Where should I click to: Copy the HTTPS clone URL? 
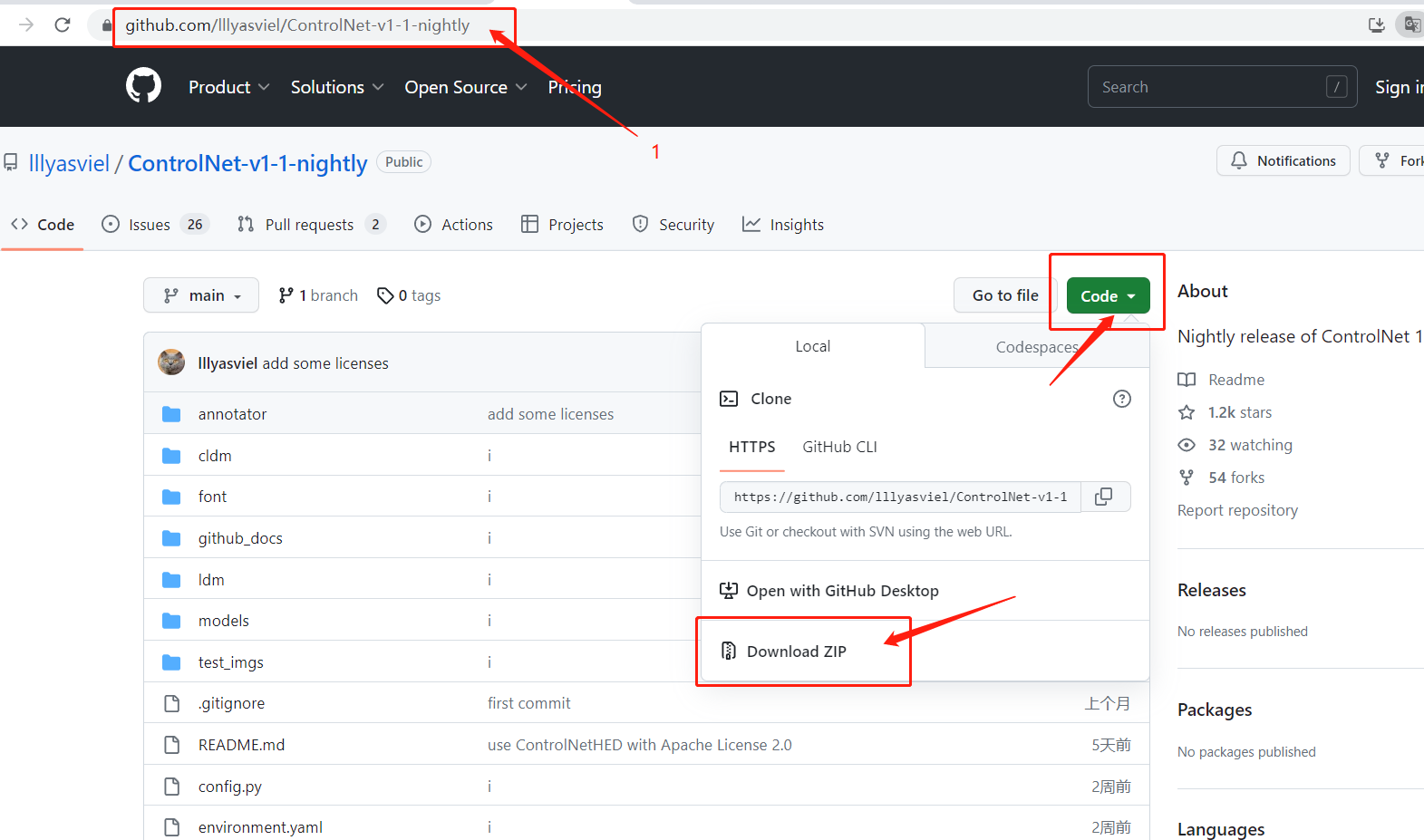[x=1104, y=497]
